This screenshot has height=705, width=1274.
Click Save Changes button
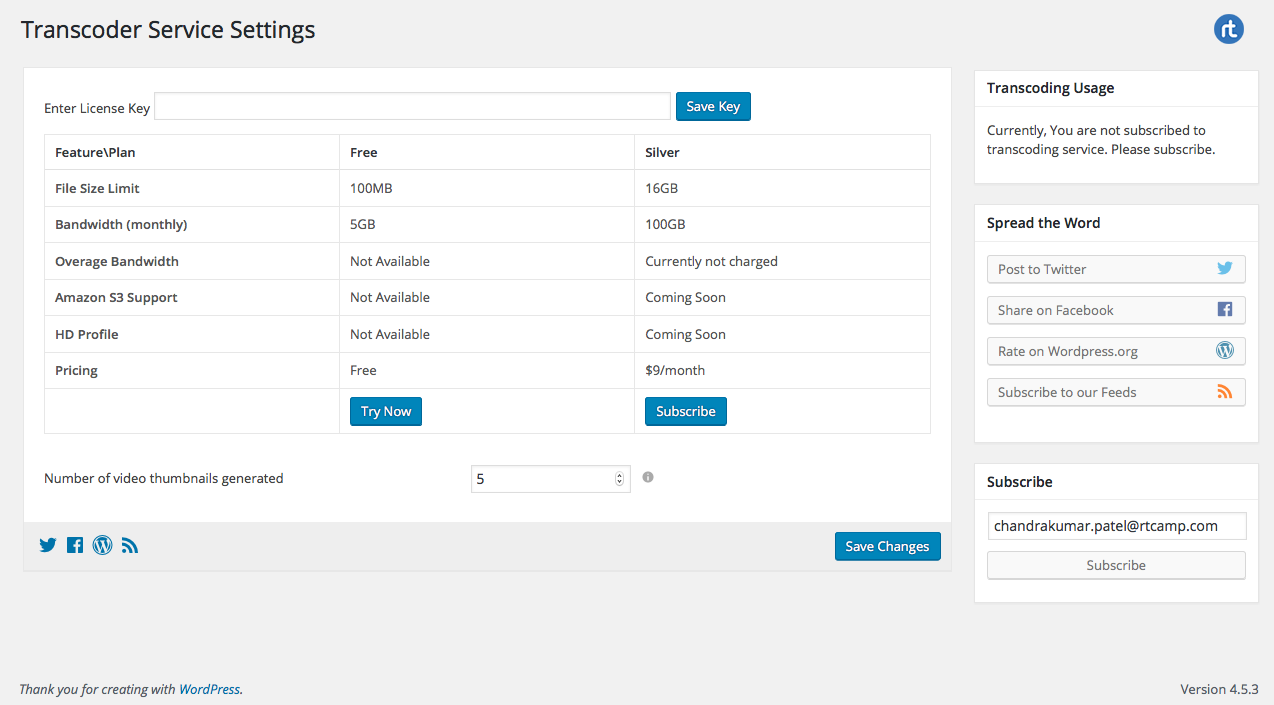(887, 546)
